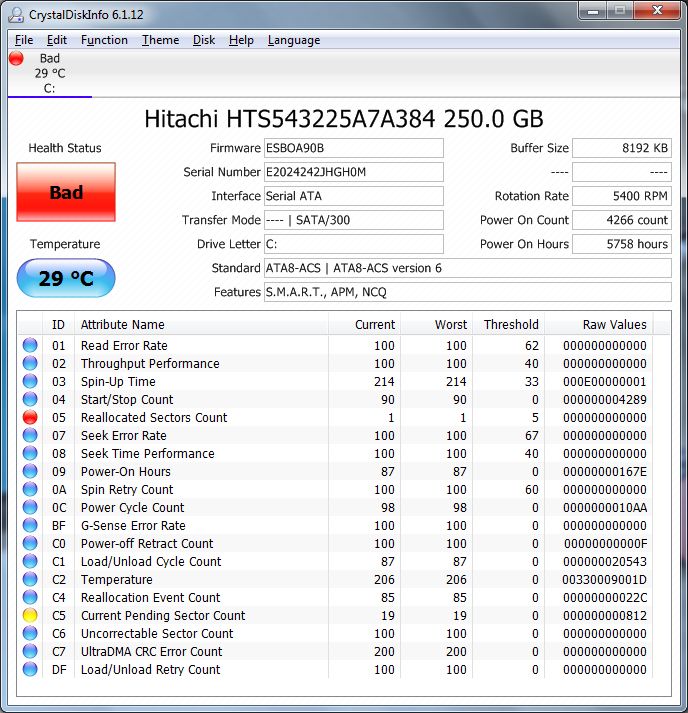Click the Serial Number field
The height and width of the screenshot is (713, 688).
[354, 172]
